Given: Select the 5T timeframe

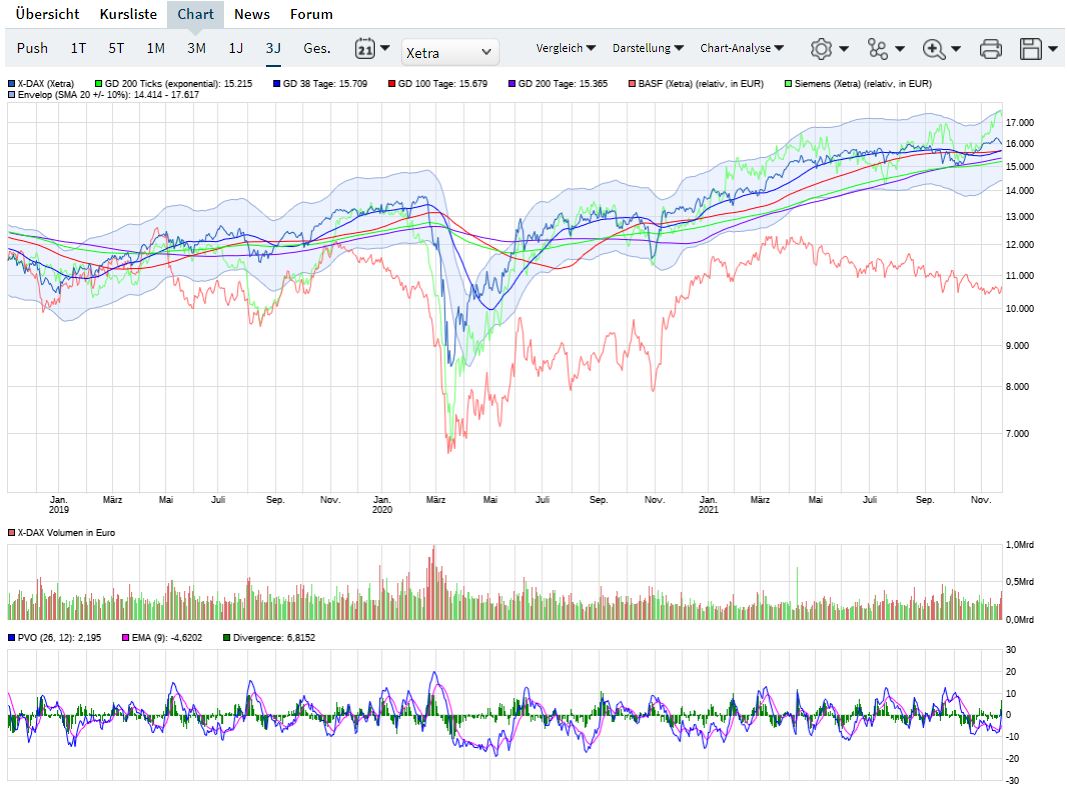Looking at the screenshot, I should tap(116, 48).
